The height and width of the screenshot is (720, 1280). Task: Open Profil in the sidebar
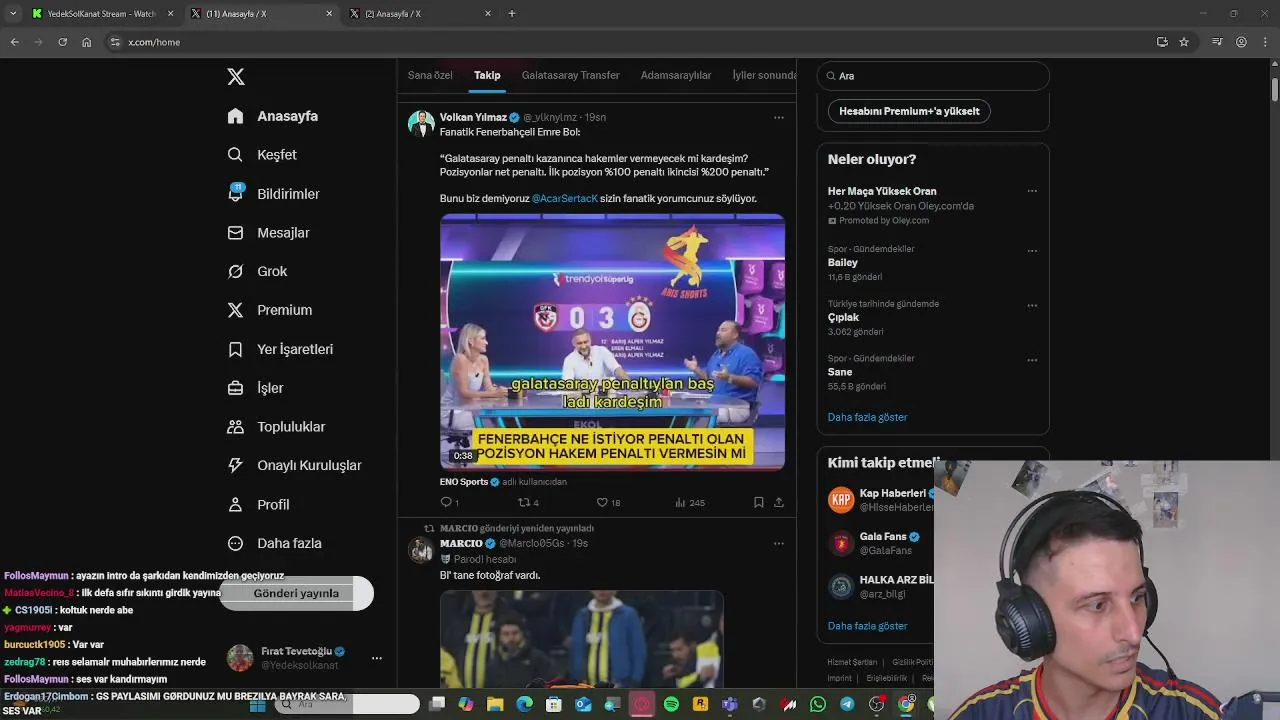(258, 504)
